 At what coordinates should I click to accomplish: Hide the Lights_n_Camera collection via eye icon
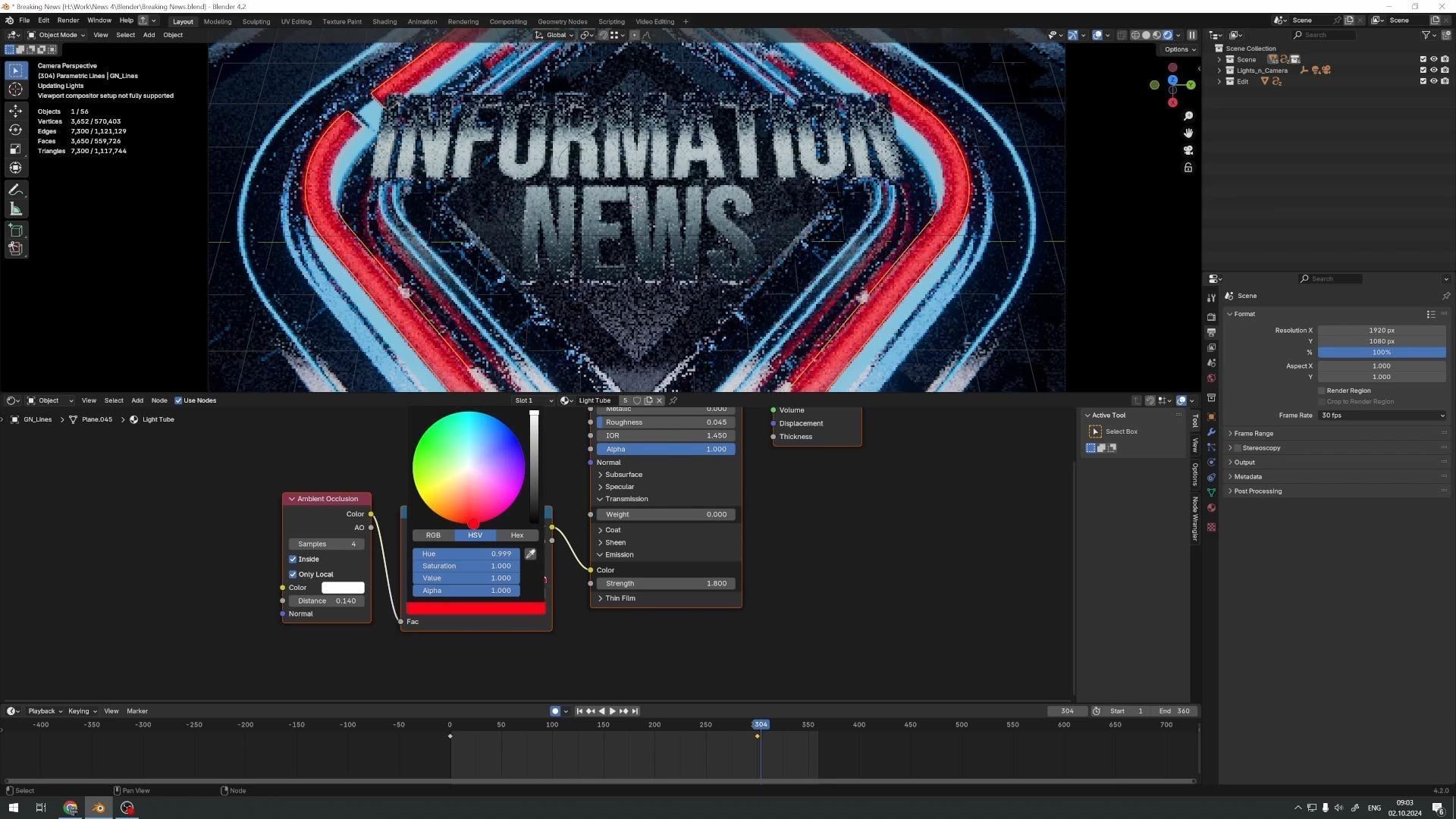pyautogui.click(x=1434, y=71)
